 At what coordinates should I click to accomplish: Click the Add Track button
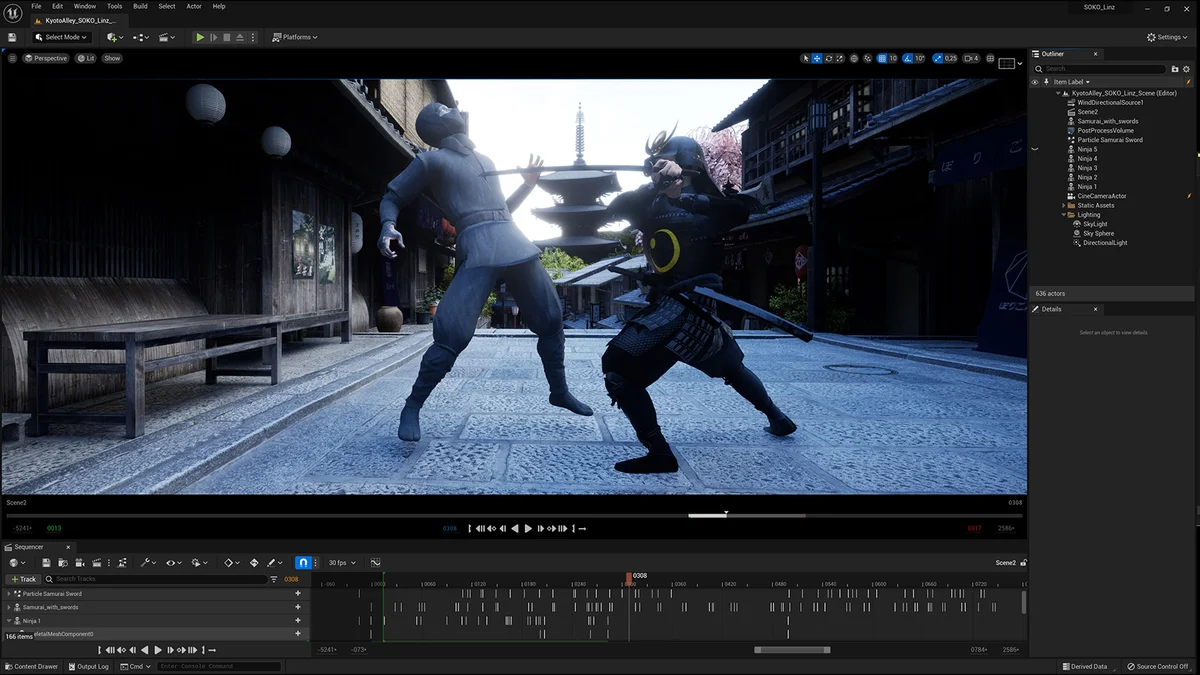(x=23, y=579)
